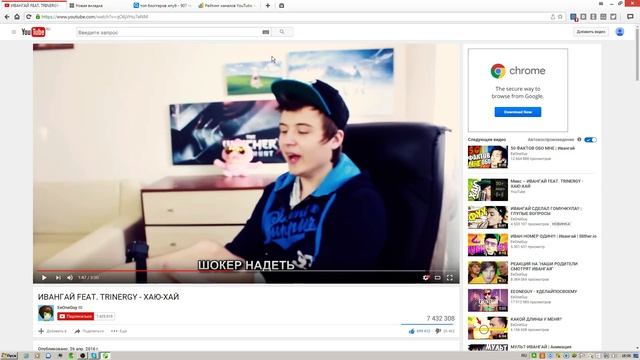Play the video
Image resolution: width=640 pixels, height=360 pixels.
[44, 278]
